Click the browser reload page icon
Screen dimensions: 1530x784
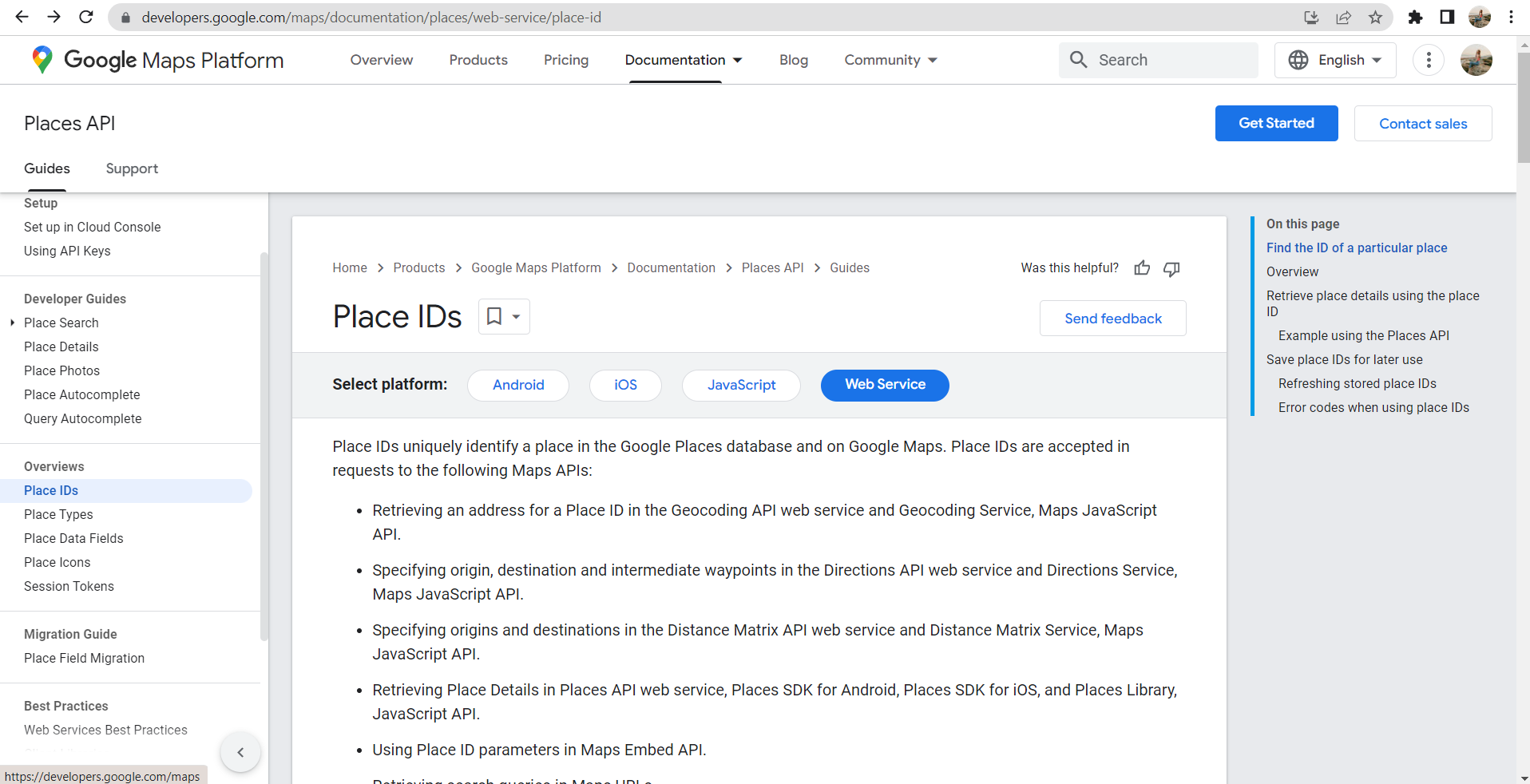click(86, 17)
